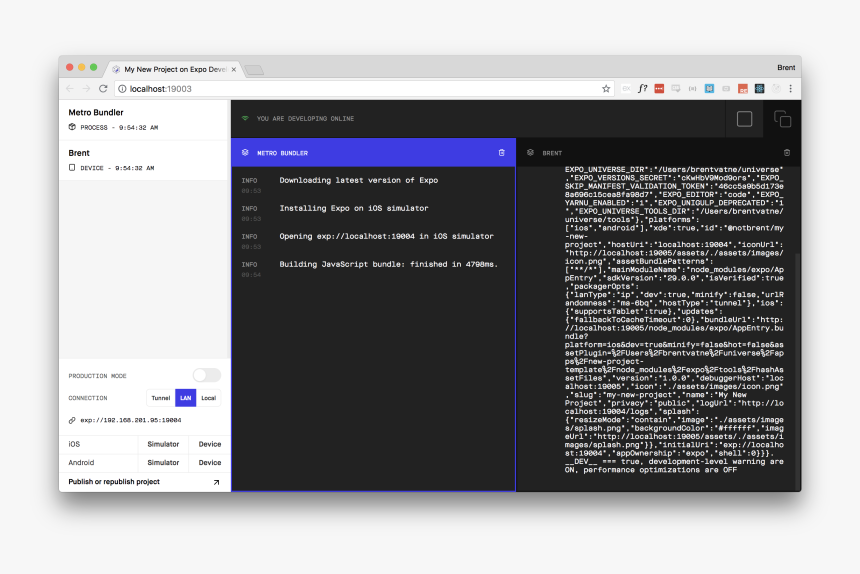Screen dimensions: 860x574
Task: Switch to the overlapping-panels layout icon
Action: coord(782,119)
